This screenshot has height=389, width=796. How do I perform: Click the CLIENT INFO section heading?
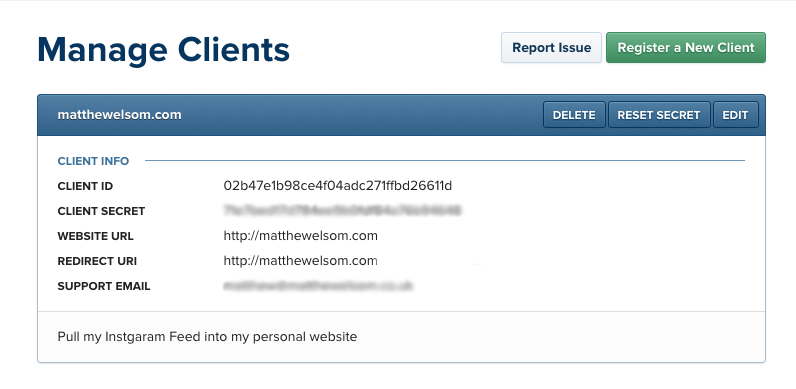coord(93,161)
